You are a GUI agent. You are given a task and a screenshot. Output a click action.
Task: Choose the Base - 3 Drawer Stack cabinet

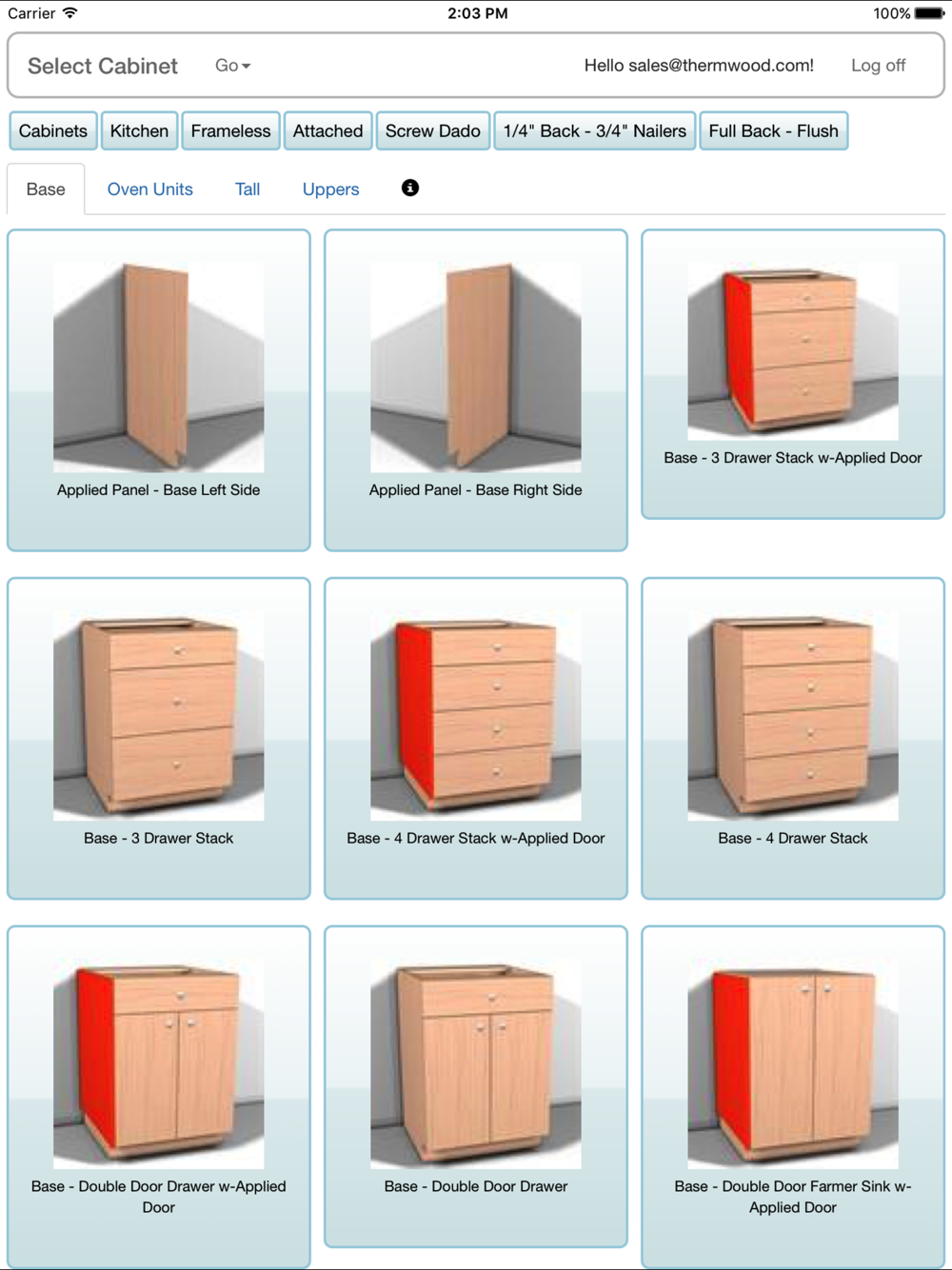(159, 738)
